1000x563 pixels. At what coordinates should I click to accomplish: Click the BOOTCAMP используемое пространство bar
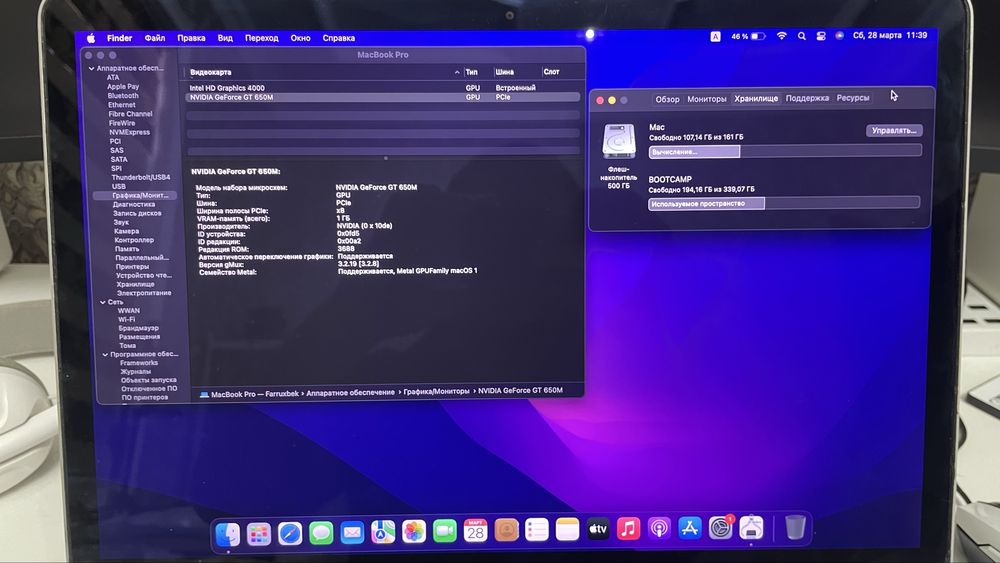pos(784,203)
